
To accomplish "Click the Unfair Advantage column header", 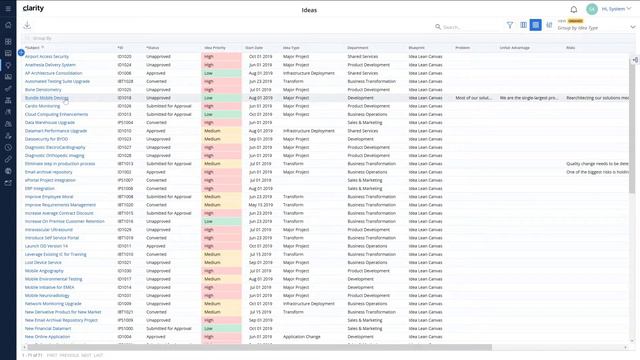I will coord(515,48).
